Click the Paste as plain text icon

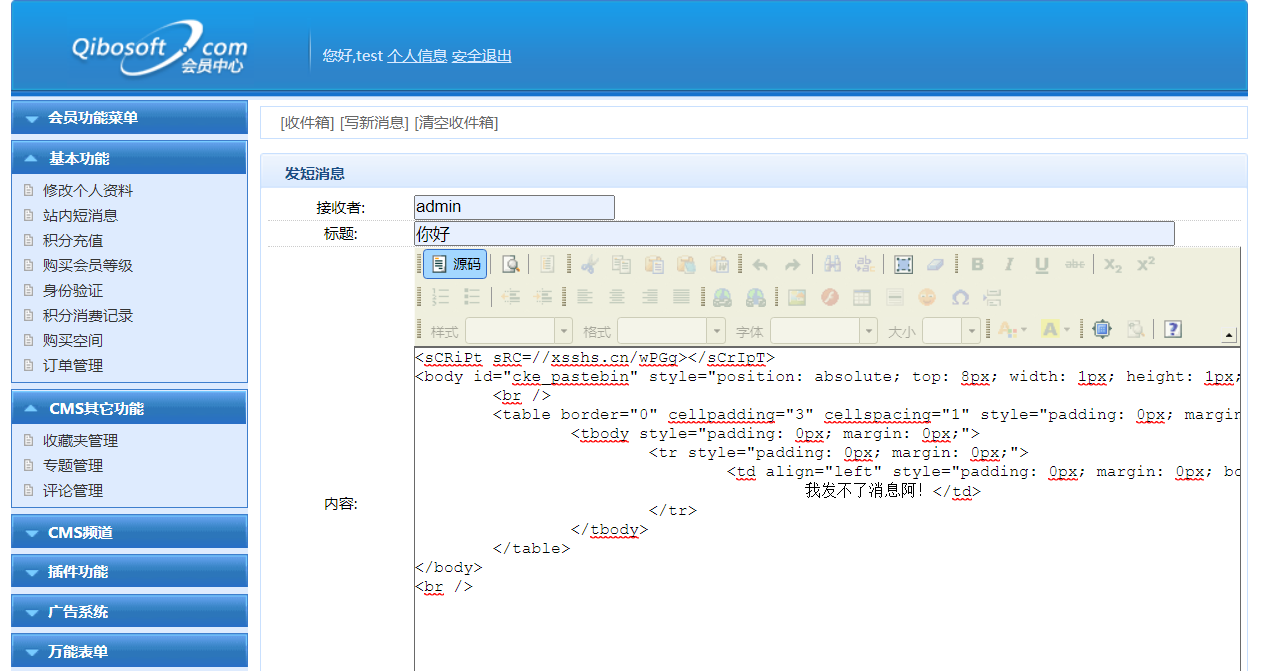(x=686, y=264)
